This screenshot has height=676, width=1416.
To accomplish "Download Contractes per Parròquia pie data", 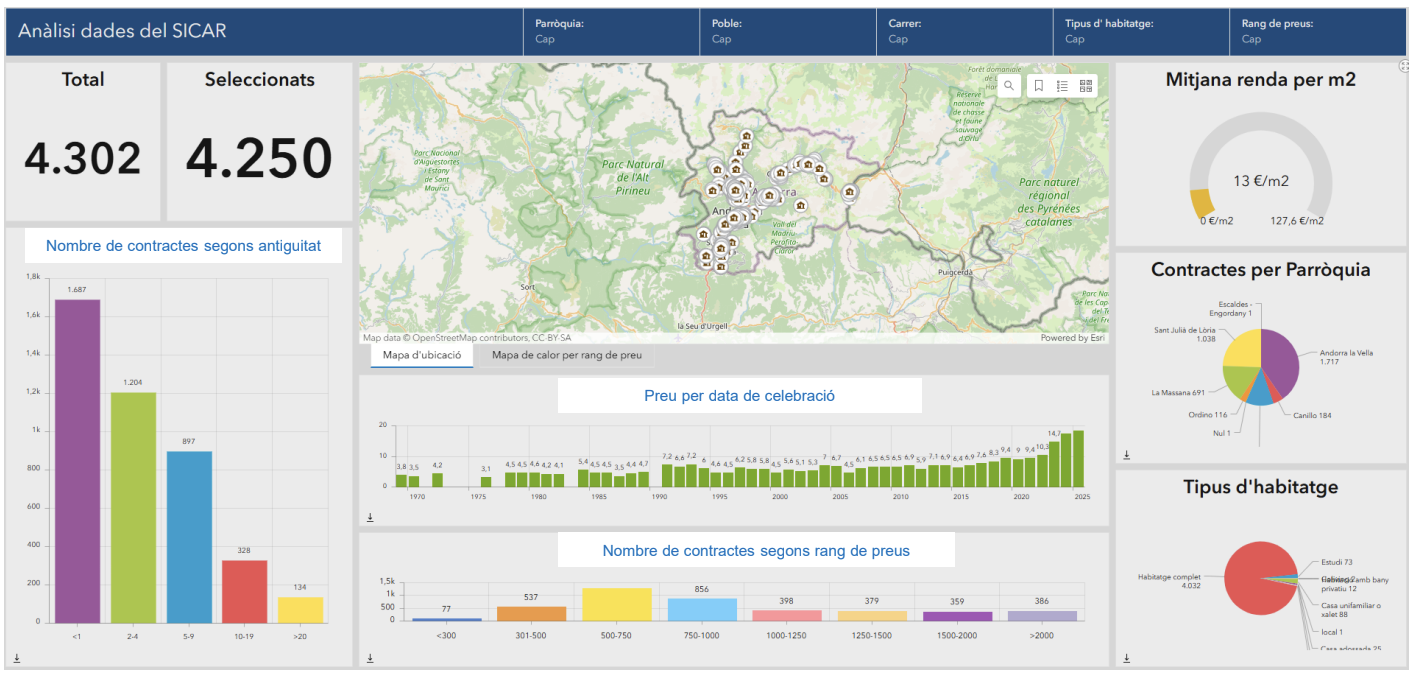I will pos(1126,455).
